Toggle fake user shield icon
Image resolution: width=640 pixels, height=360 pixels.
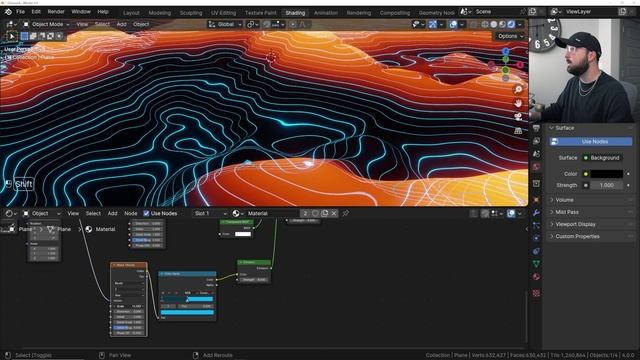(x=315, y=213)
